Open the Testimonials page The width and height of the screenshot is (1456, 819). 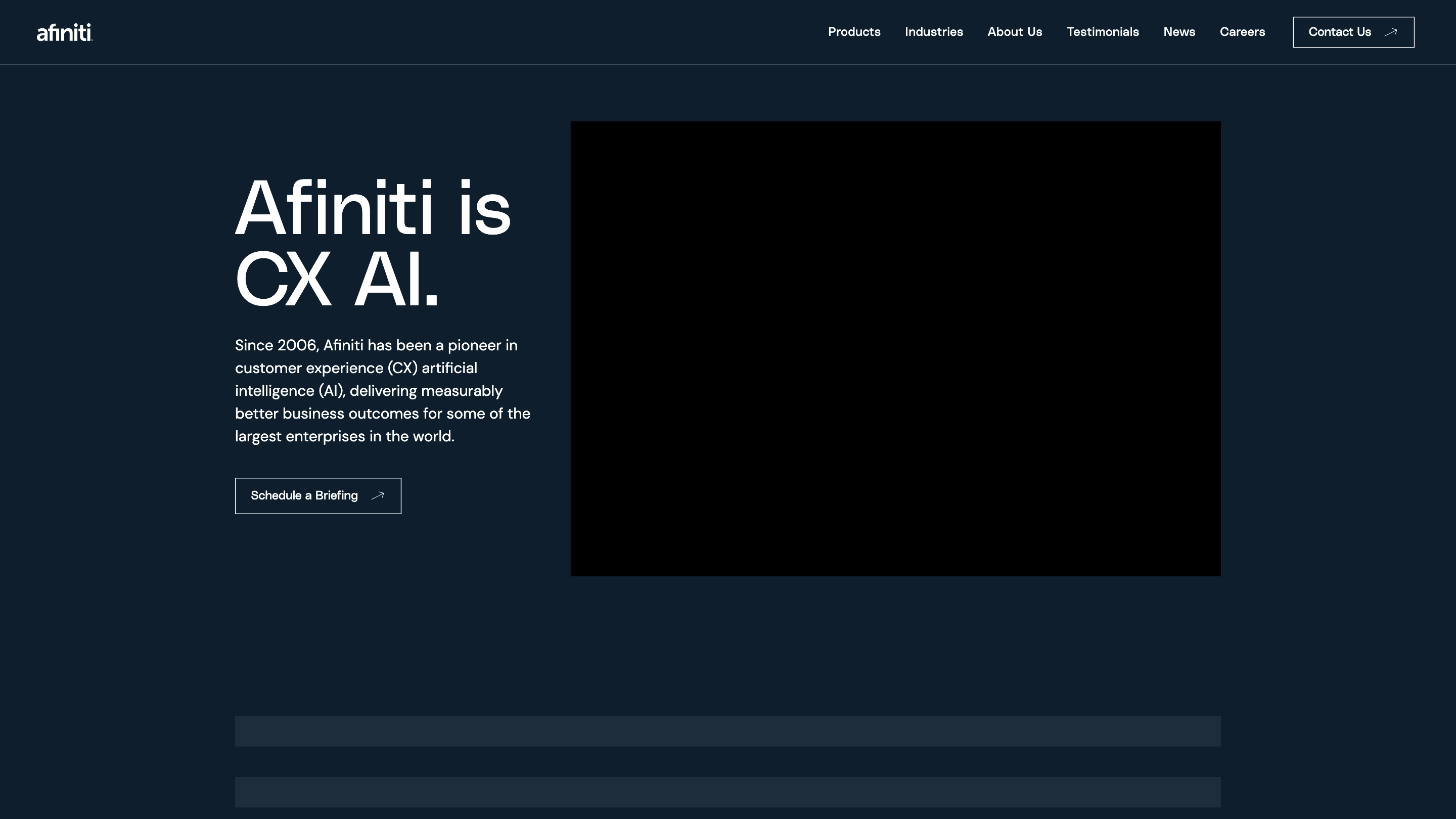(x=1103, y=32)
